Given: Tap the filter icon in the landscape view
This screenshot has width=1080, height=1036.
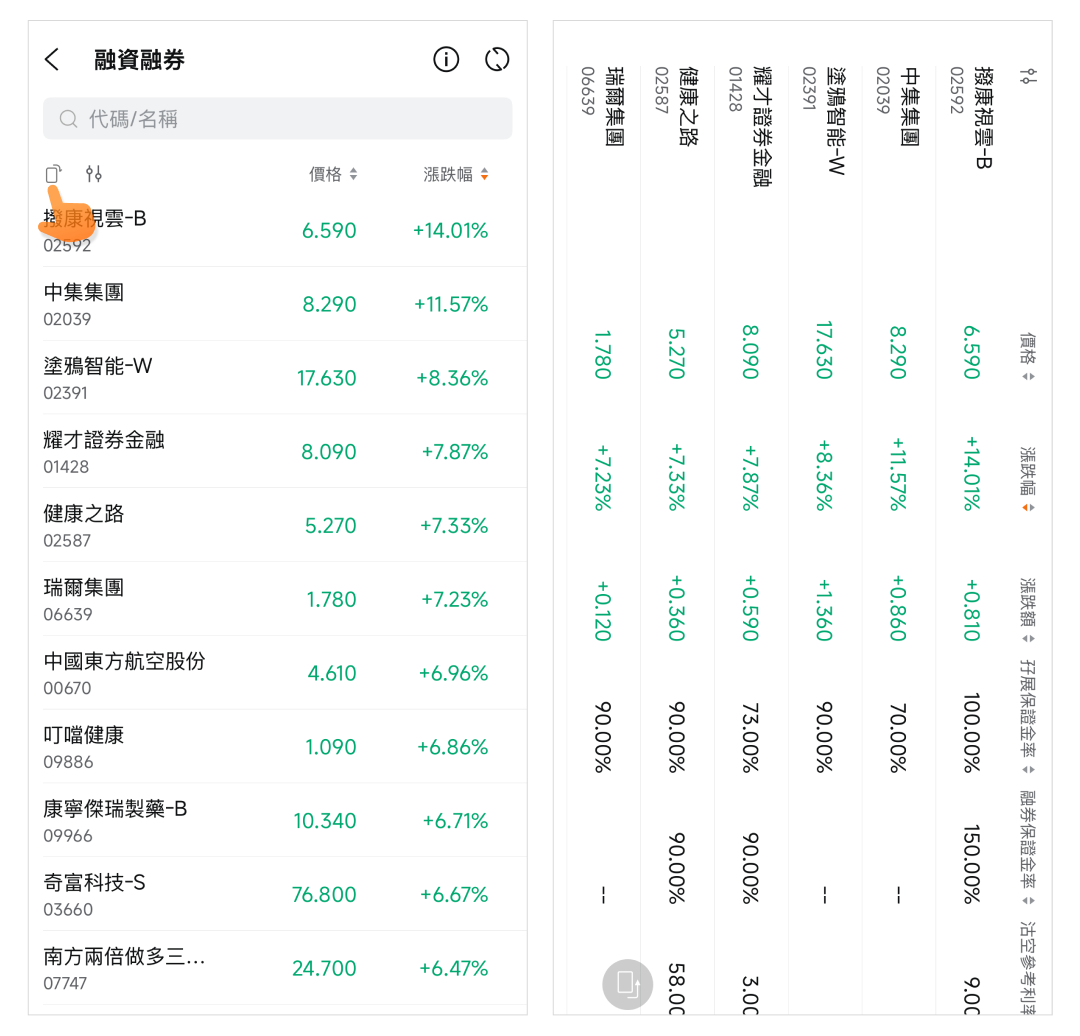Looking at the screenshot, I should [1028, 76].
